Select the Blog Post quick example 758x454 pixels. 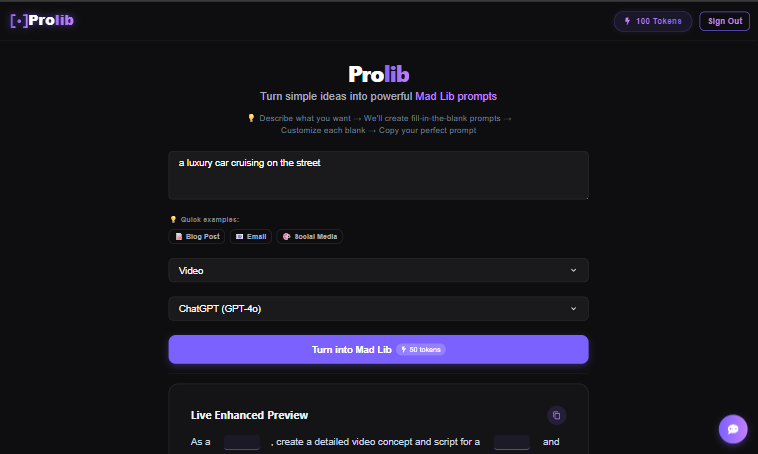click(x=197, y=236)
